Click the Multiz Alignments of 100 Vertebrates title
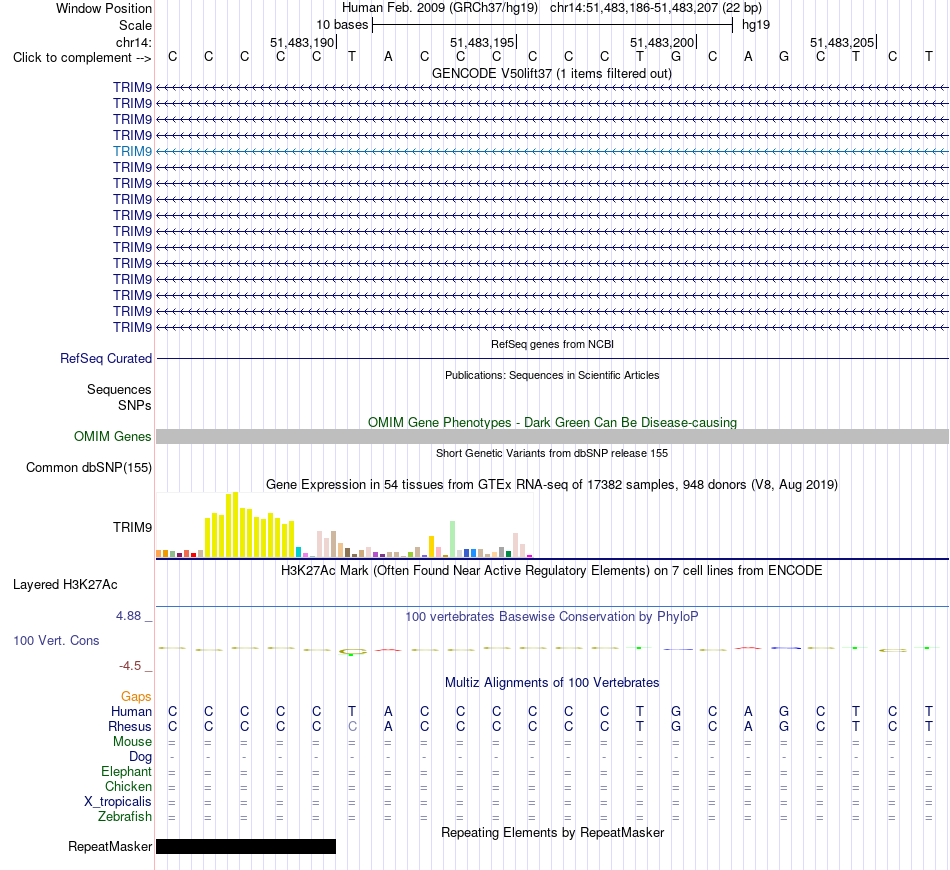Image resolution: width=950 pixels, height=870 pixels. click(552, 683)
